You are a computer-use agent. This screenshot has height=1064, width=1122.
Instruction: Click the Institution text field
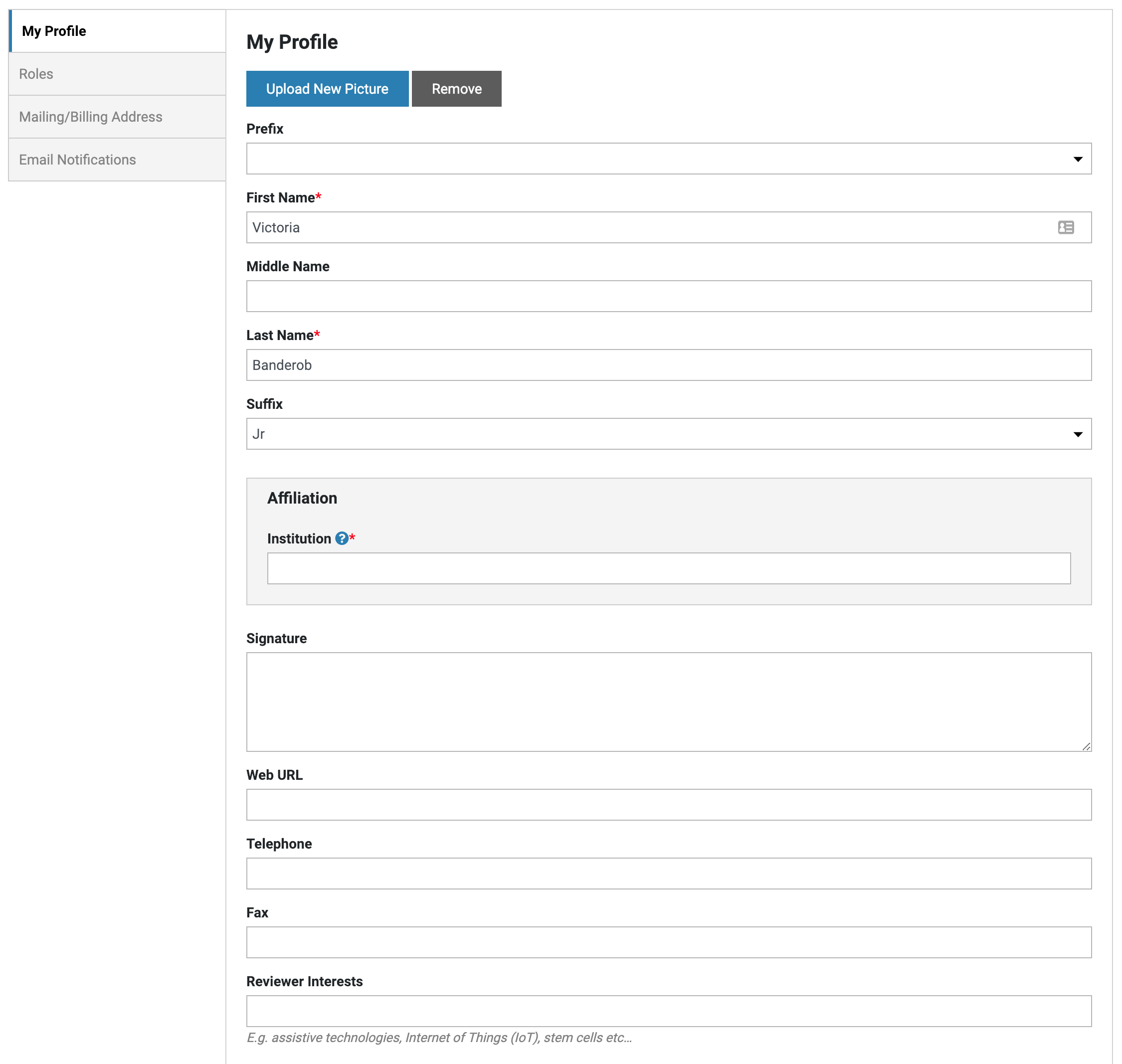point(668,568)
